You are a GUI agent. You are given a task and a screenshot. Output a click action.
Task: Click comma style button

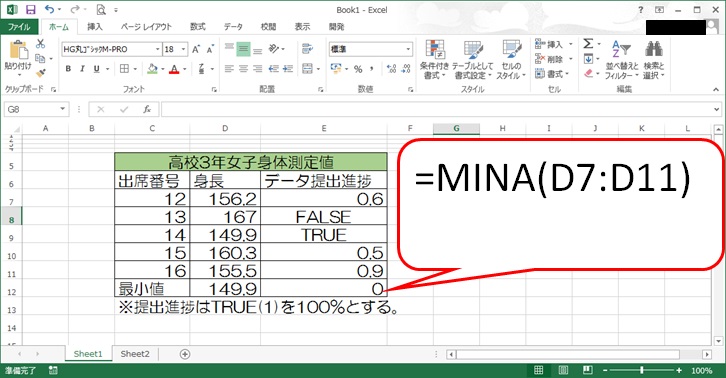tap(372, 69)
